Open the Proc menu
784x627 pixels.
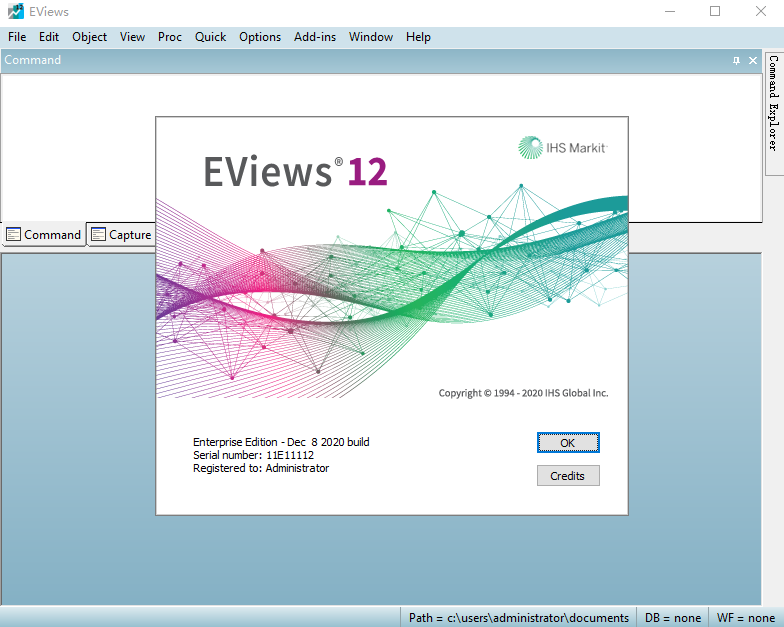coord(170,37)
